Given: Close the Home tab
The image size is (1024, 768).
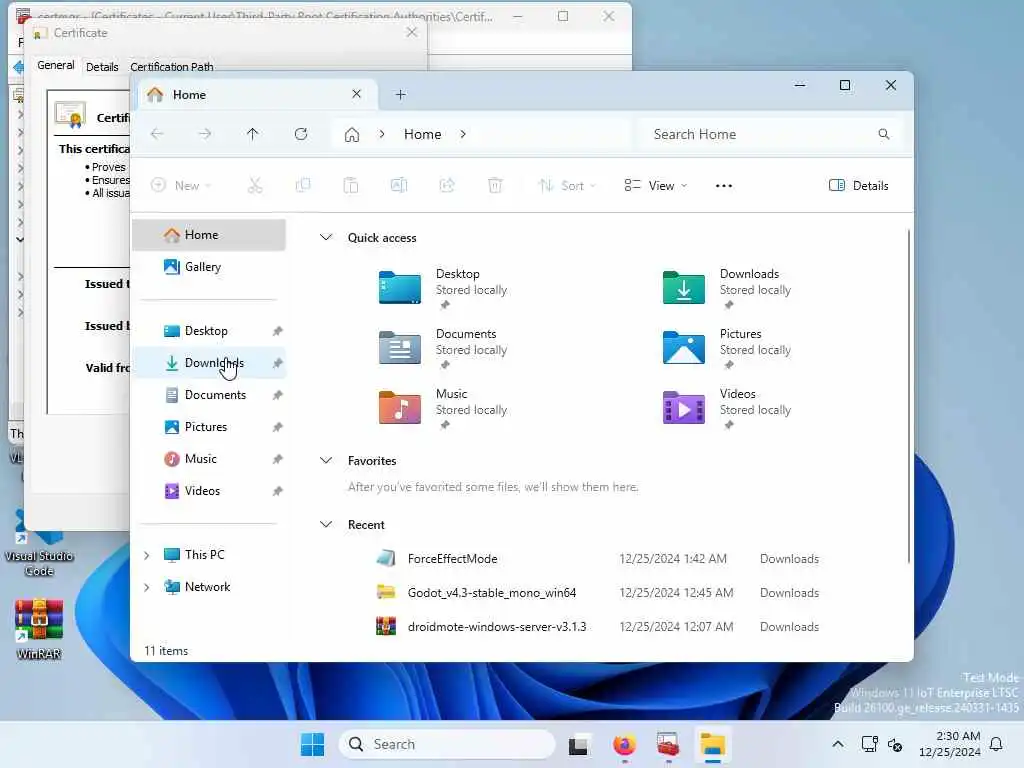Looking at the screenshot, I should coord(357,94).
